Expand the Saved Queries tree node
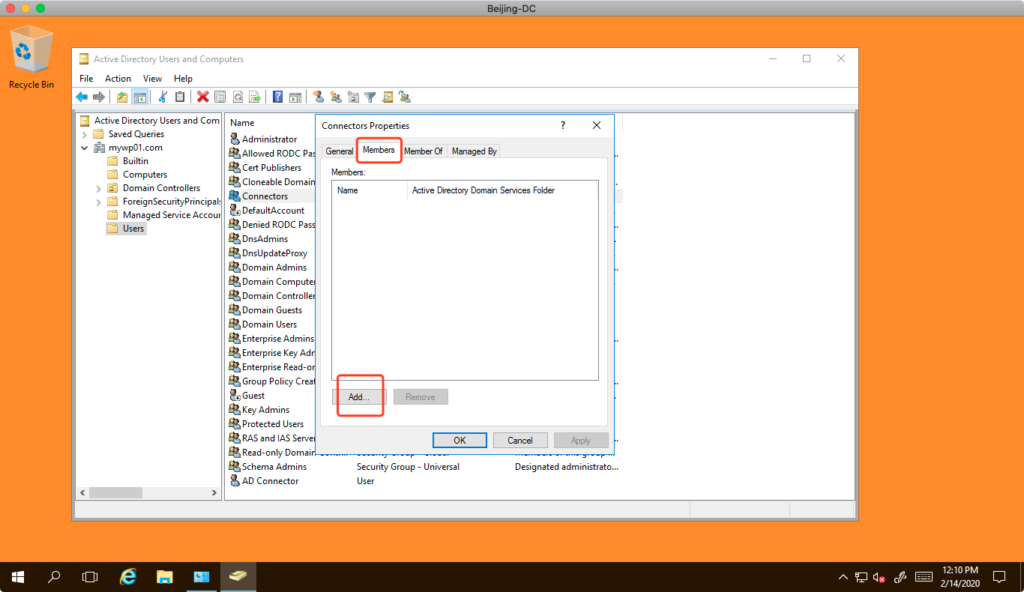The height and width of the screenshot is (592, 1024). (x=85, y=134)
